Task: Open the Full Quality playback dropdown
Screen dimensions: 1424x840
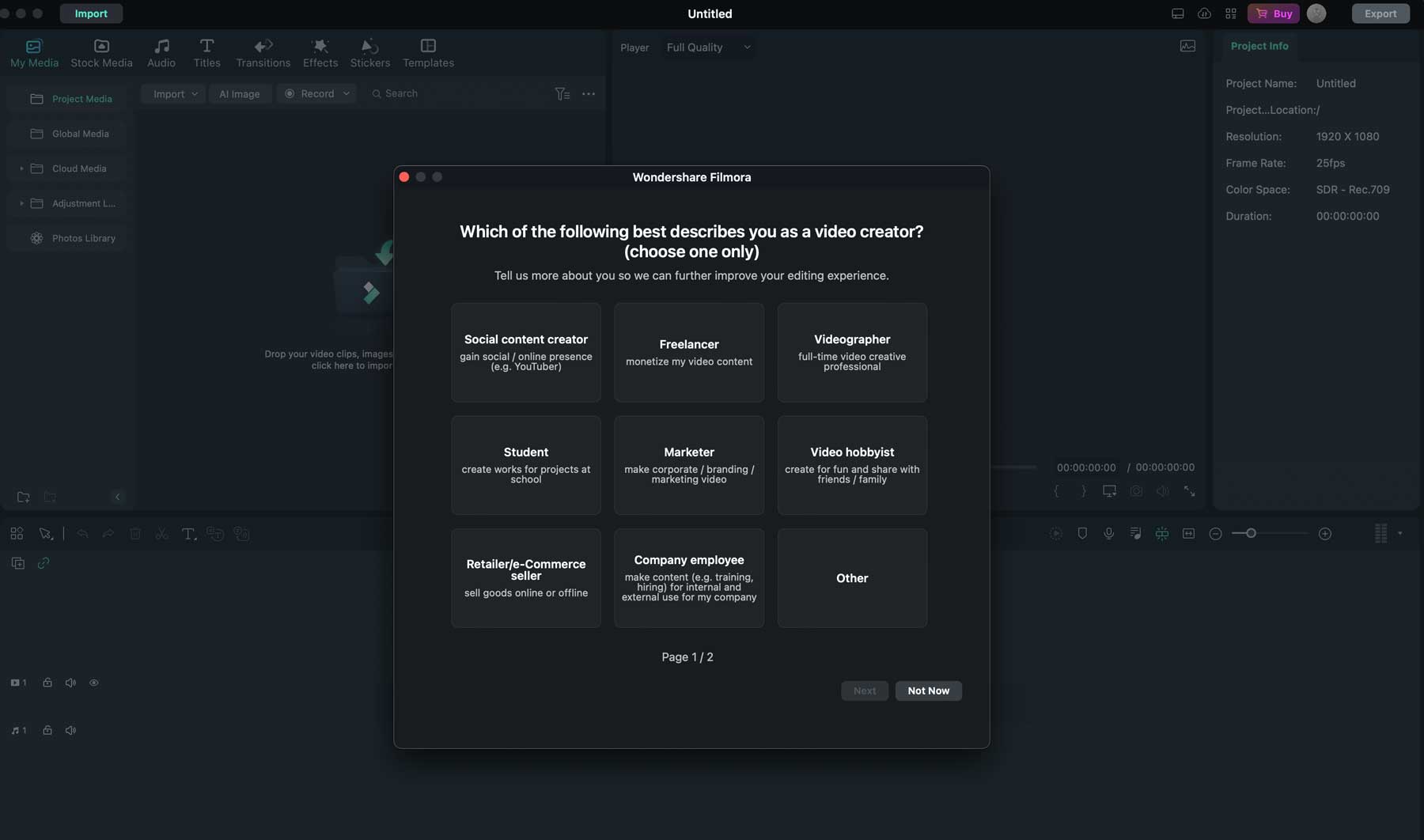Action: point(708,47)
